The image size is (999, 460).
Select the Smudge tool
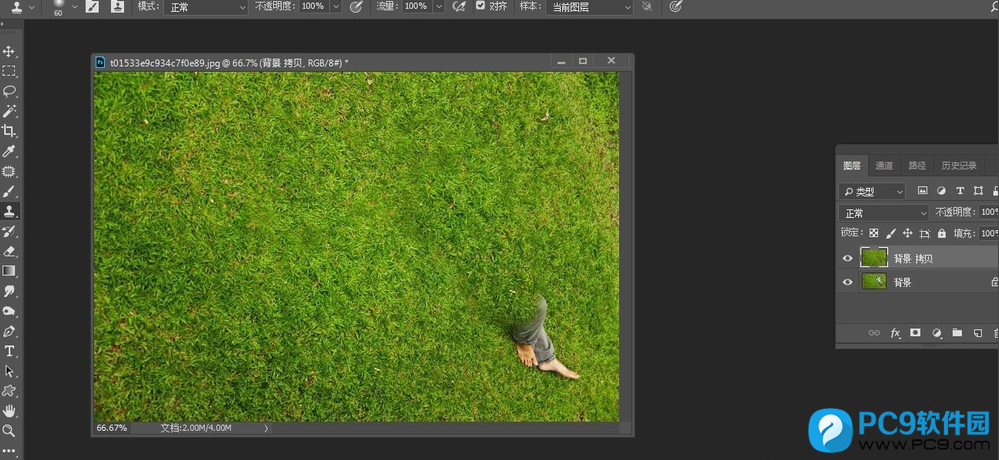click(9, 291)
